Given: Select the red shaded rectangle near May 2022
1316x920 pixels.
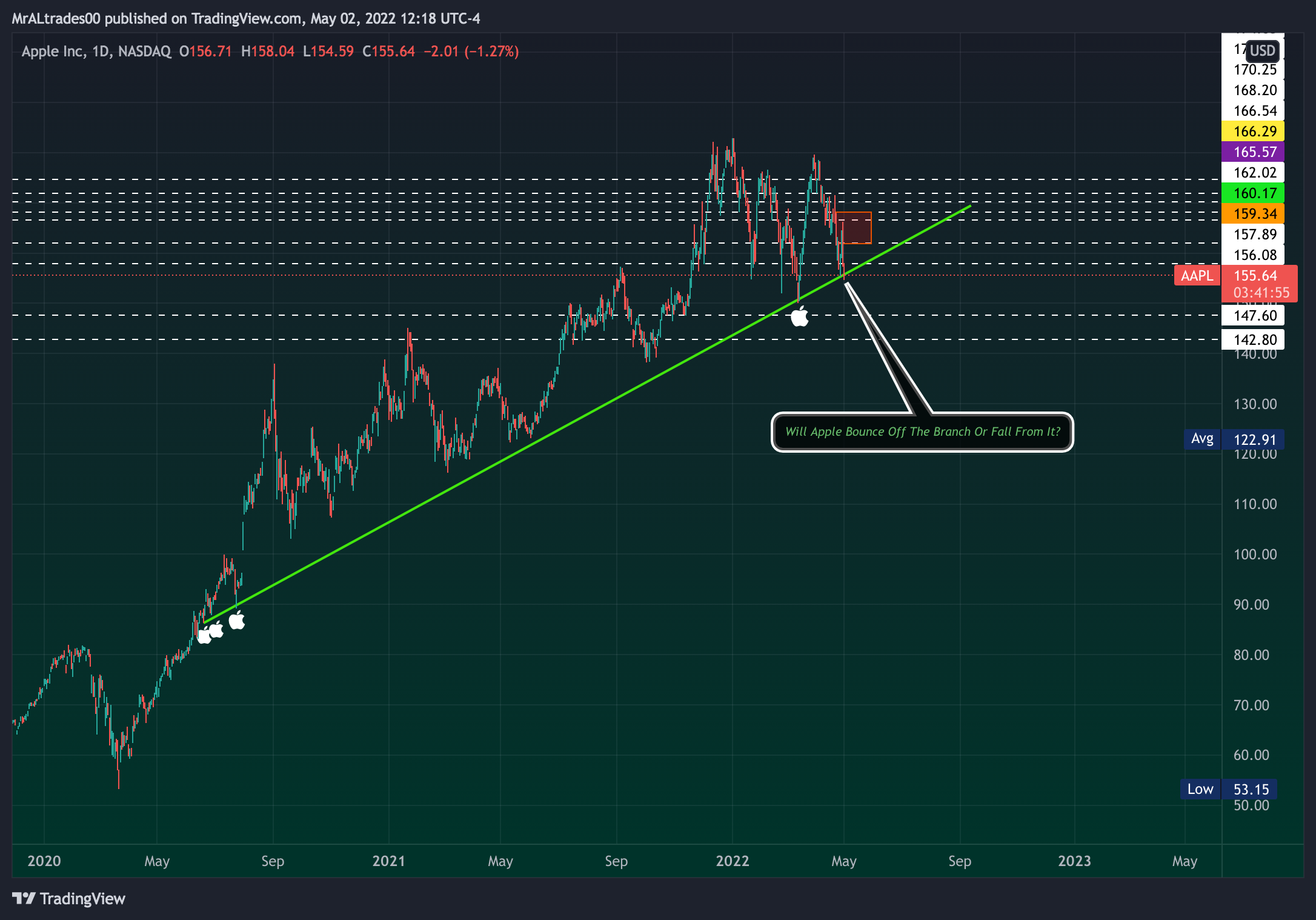Looking at the screenshot, I should tap(854, 228).
